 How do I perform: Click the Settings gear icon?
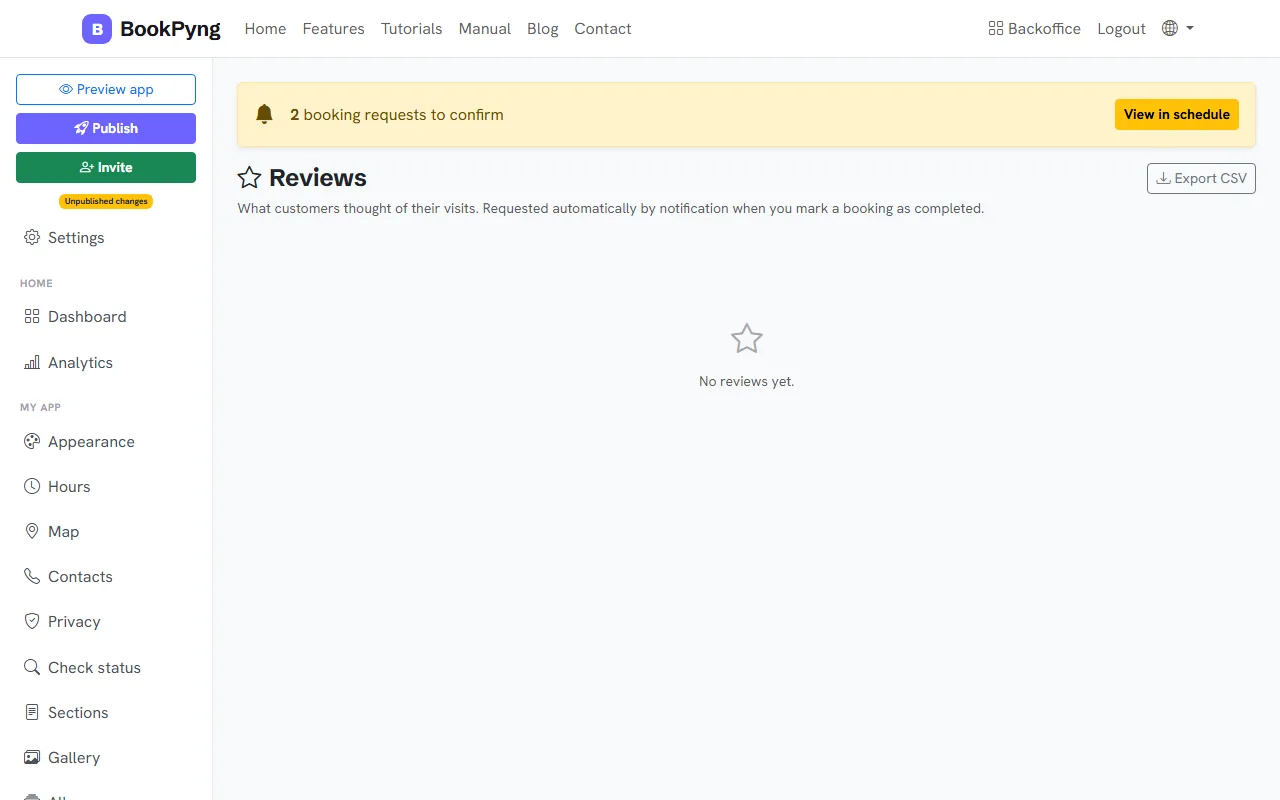(x=32, y=237)
